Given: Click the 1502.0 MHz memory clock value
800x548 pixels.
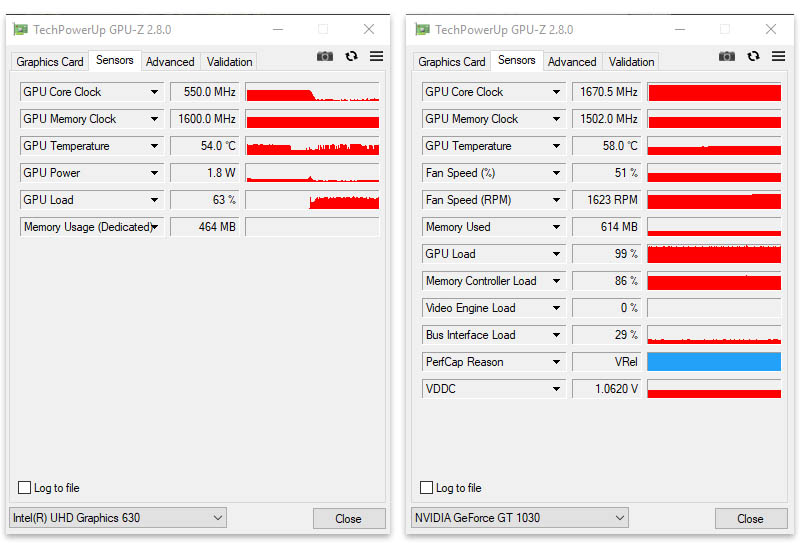Looking at the screenshot, I should point(607,119).
